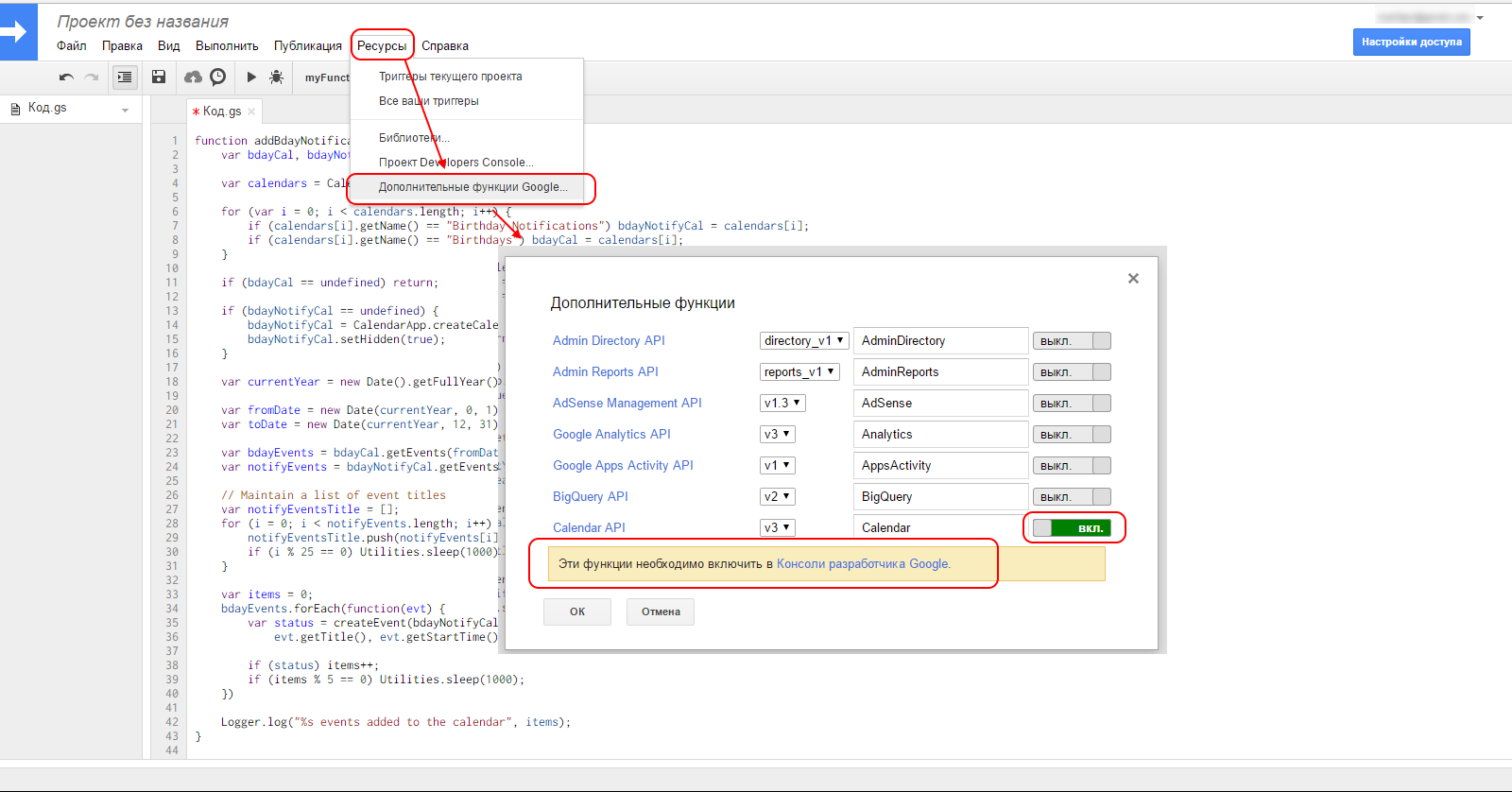Open the Admin Directory API link
Image resolution: width=1512 pixels, height=792 pixels.
(x=609, y=340)
